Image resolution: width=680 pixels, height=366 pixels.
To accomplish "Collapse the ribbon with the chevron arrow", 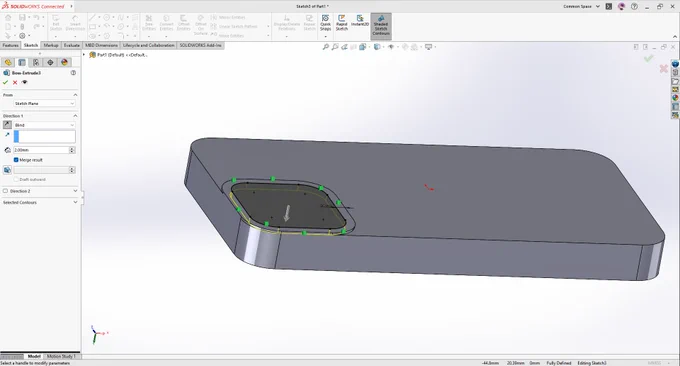I will coord(675,37).
